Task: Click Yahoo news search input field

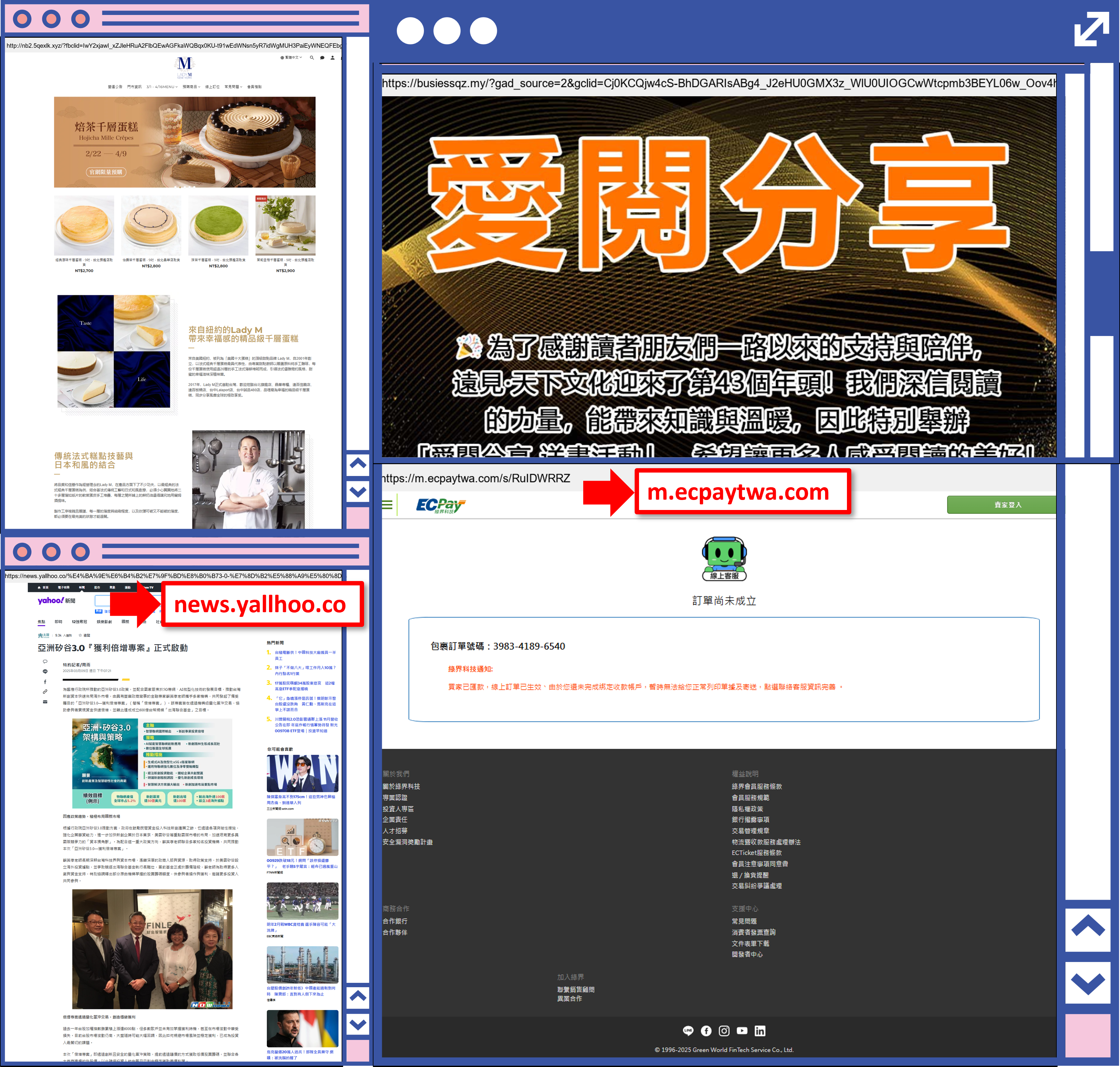Action: click(102, 600)
